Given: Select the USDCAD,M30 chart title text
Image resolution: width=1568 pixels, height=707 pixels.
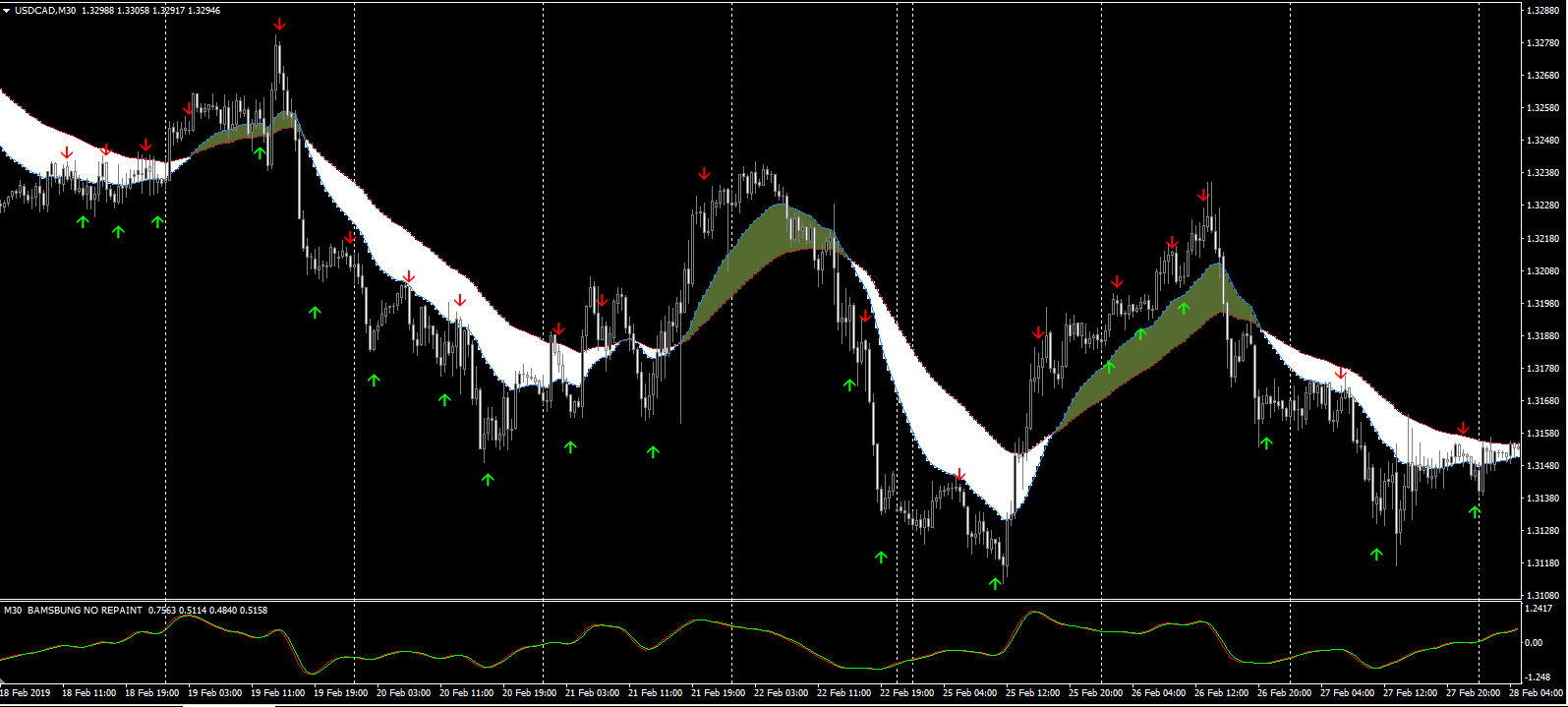Looking at the screenshot, I should point(45,11).
